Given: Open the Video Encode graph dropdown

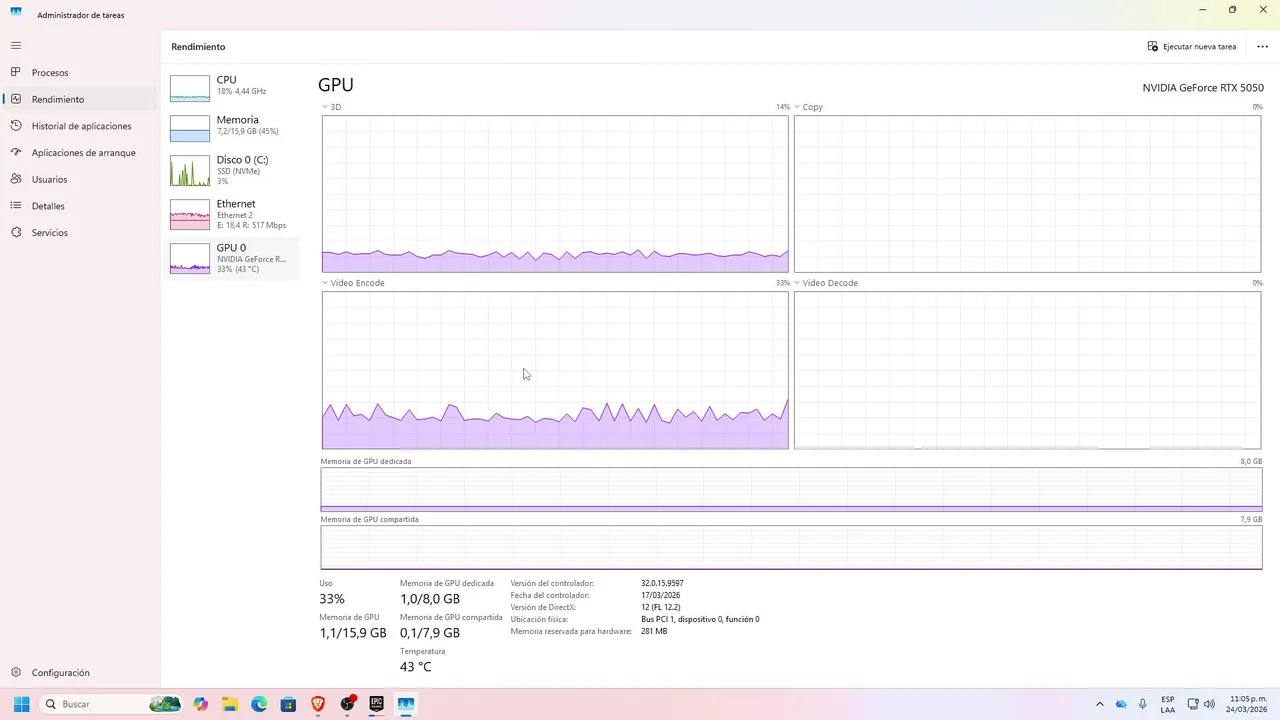Looking at the screenshot, I should click(x=325, y=283).
